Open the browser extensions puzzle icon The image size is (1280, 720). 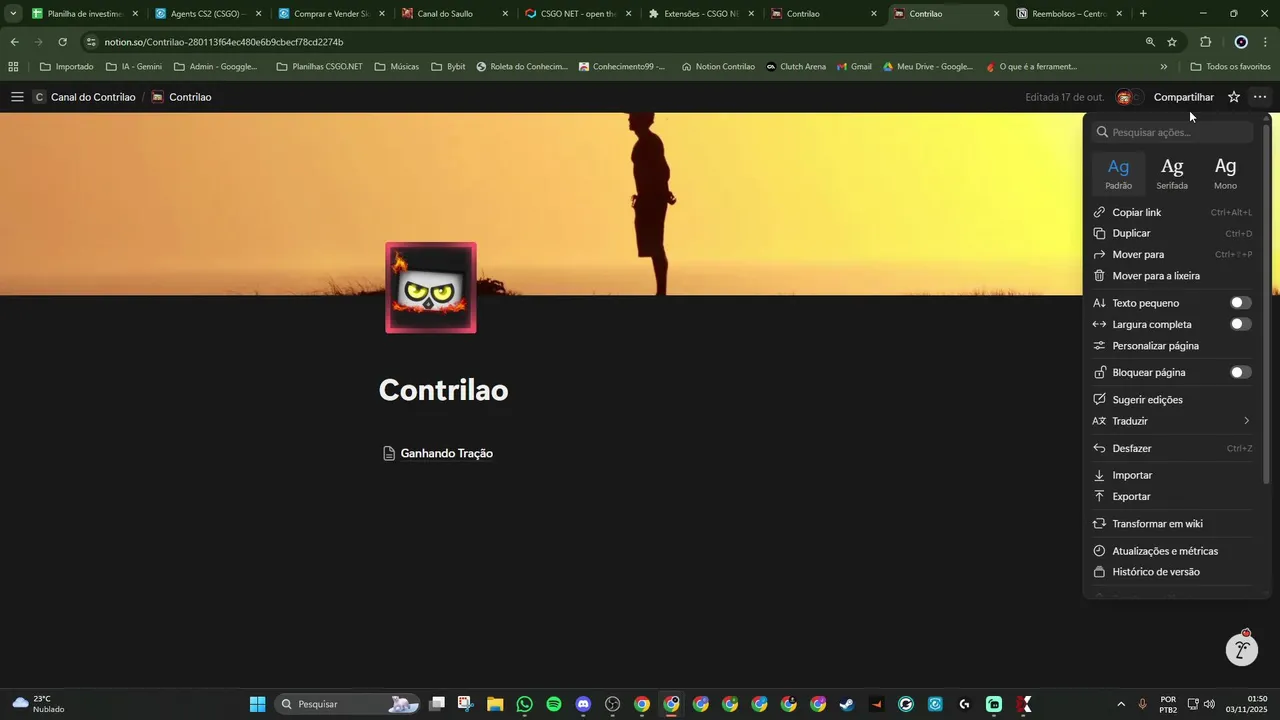[1205, 42]
